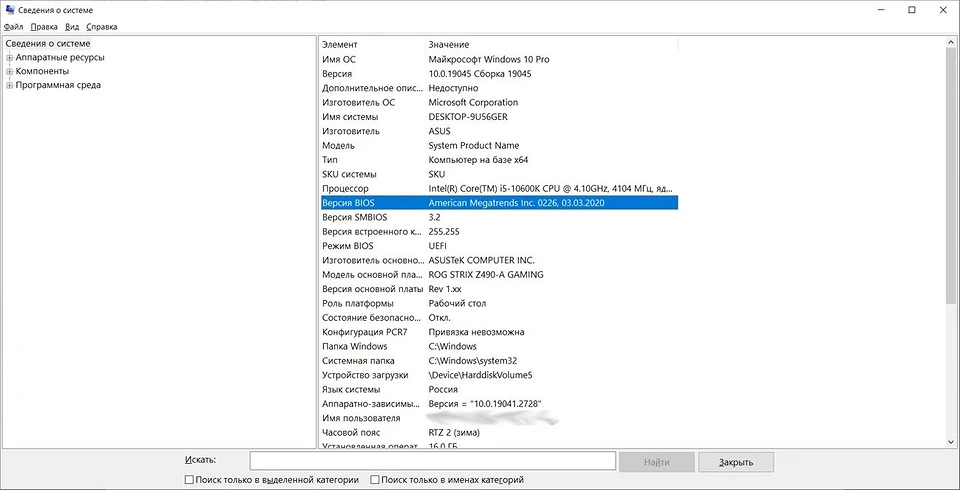The width and height of the screenshot is (960, 490).
Task: Expand the Программная среда tree node
Action: coord(9,86)
